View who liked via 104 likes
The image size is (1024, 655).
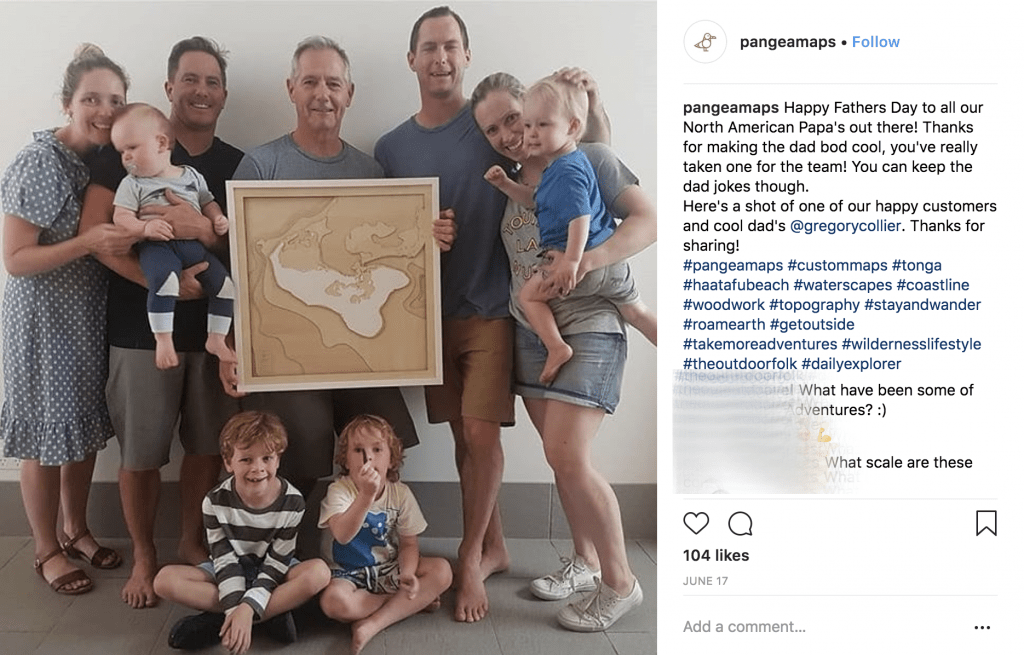716,555
